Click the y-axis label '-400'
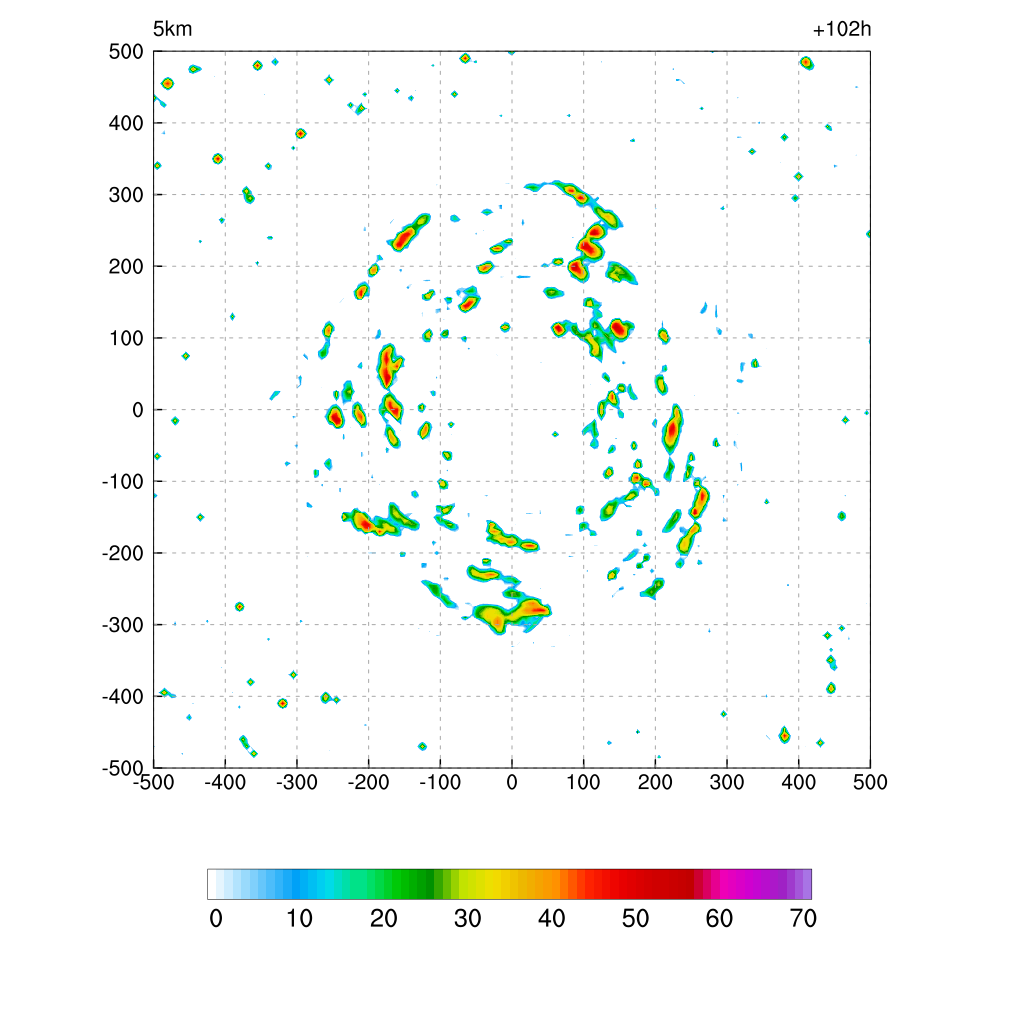 click(x=123, y=697)
